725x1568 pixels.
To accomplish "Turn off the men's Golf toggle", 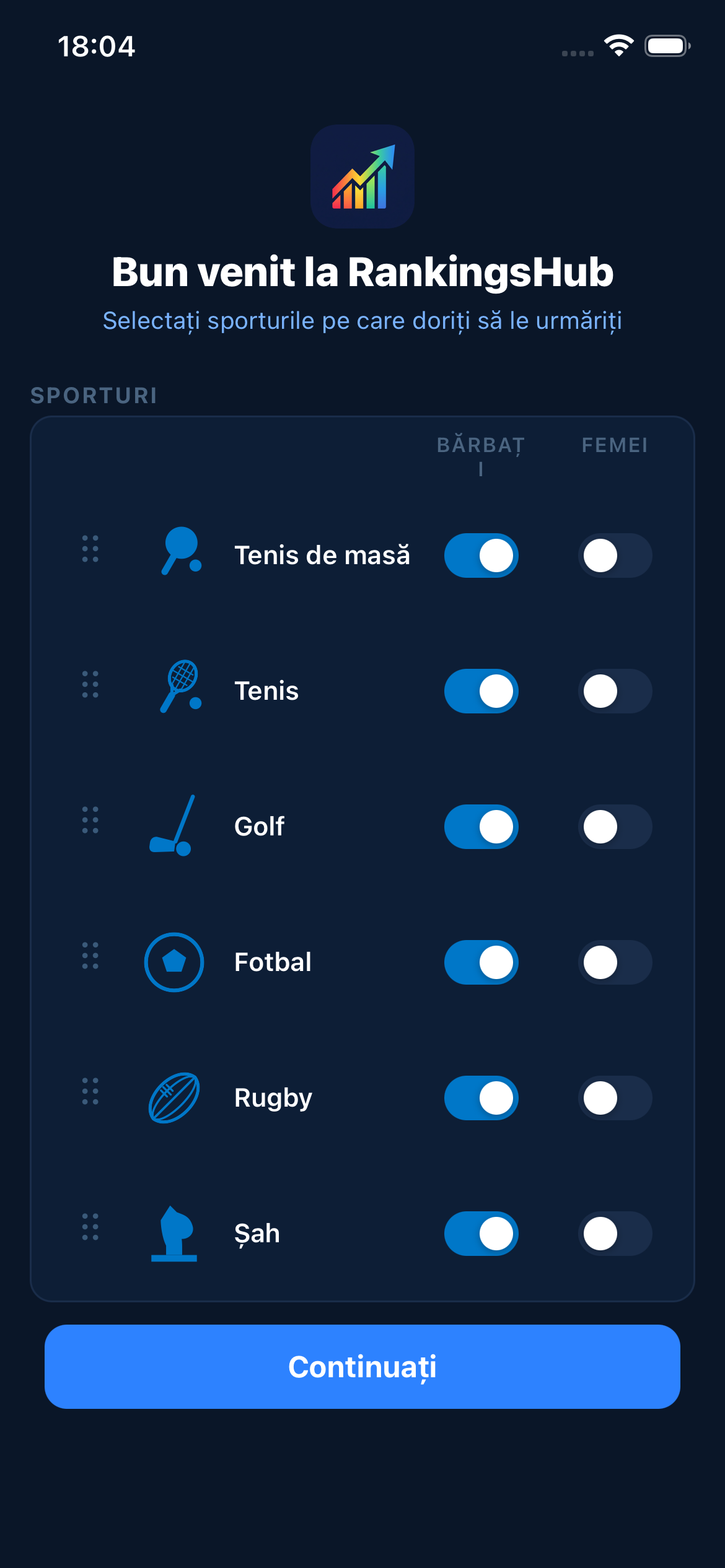I will point(481,827).
